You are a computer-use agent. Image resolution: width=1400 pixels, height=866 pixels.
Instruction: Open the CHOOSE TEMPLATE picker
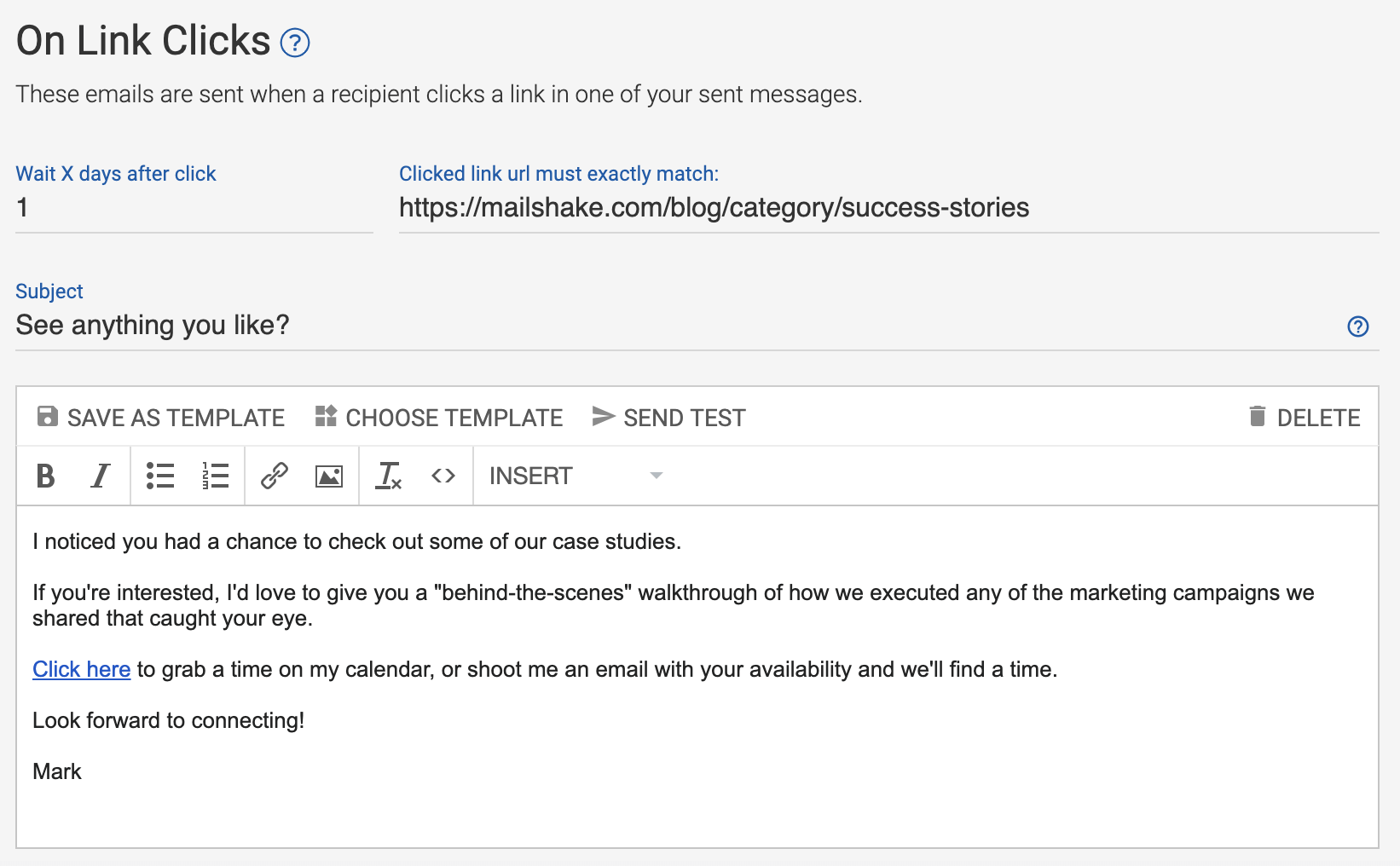(x=439, y=418)
